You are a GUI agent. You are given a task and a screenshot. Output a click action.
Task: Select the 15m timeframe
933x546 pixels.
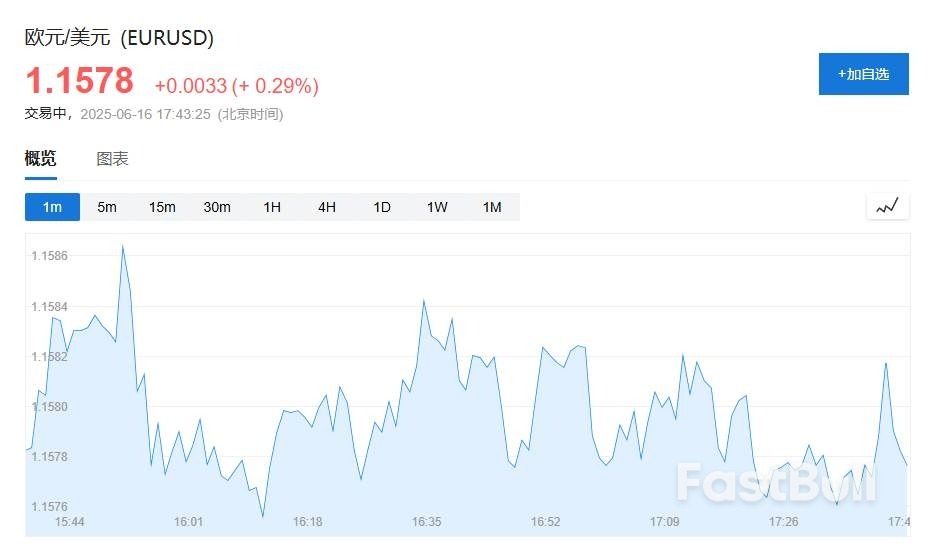click(x=162, y=207)
